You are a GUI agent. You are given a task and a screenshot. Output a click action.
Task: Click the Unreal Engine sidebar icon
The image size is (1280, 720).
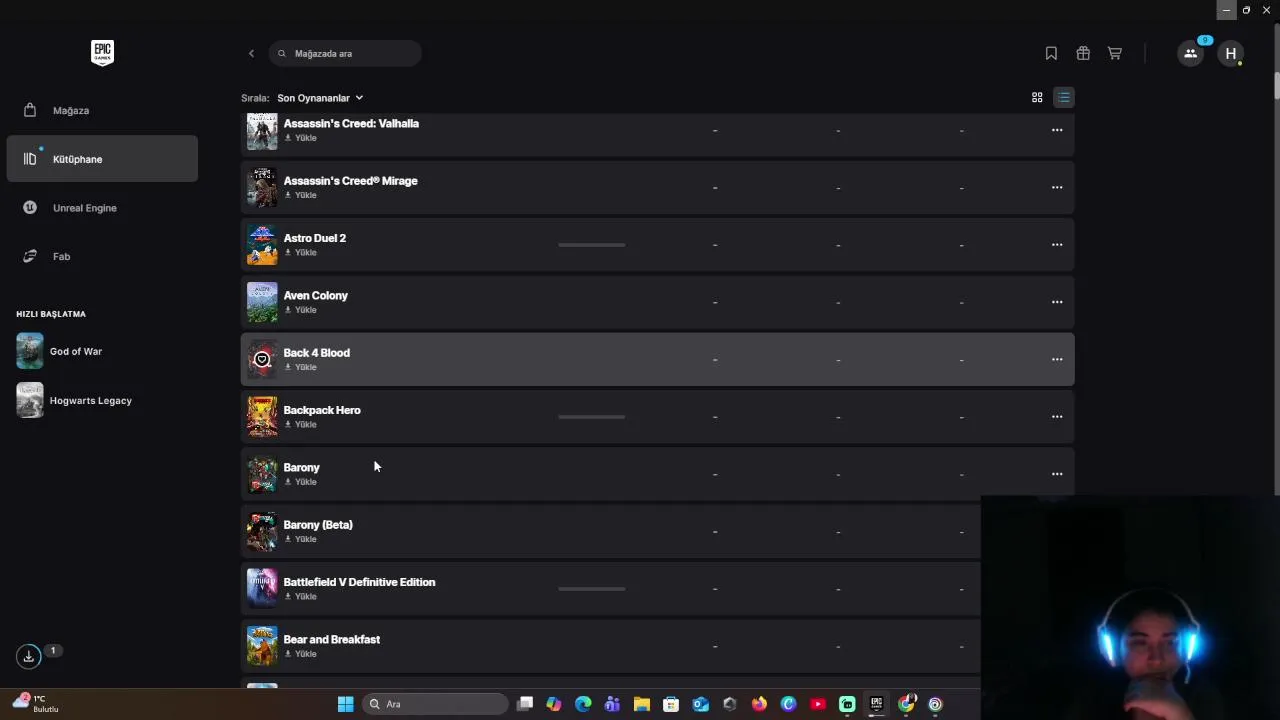30,208
